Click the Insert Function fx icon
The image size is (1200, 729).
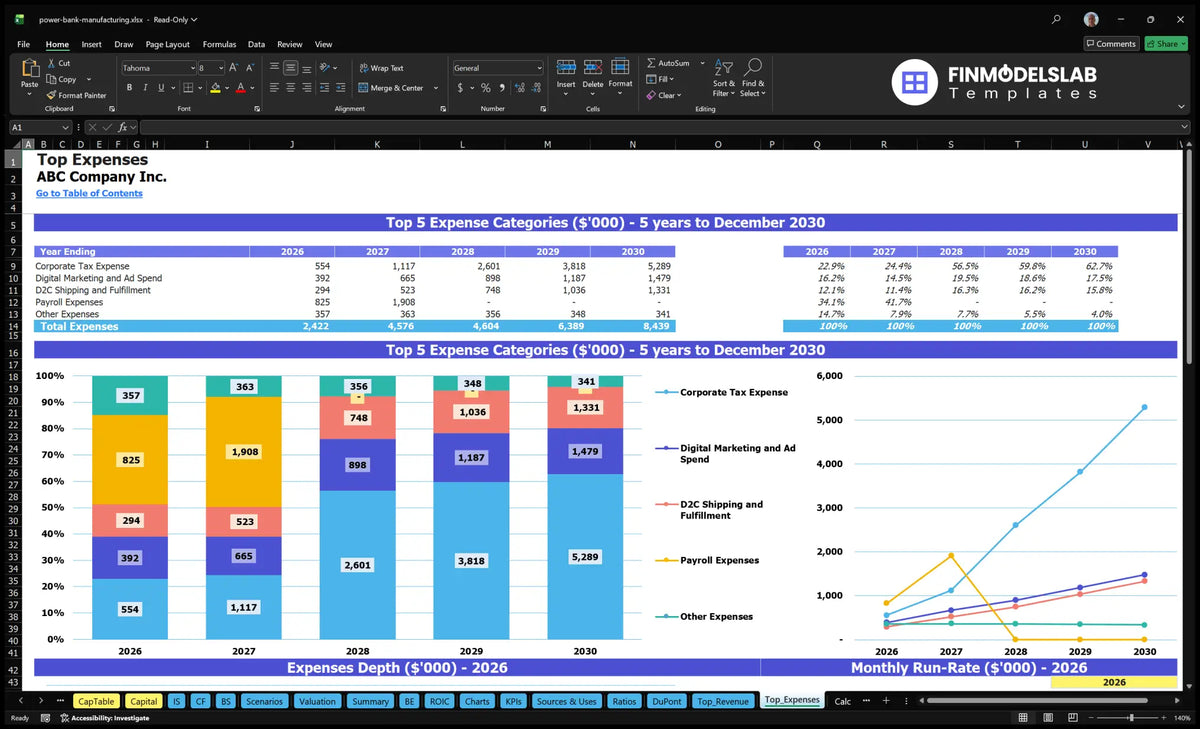click(123, 127)
